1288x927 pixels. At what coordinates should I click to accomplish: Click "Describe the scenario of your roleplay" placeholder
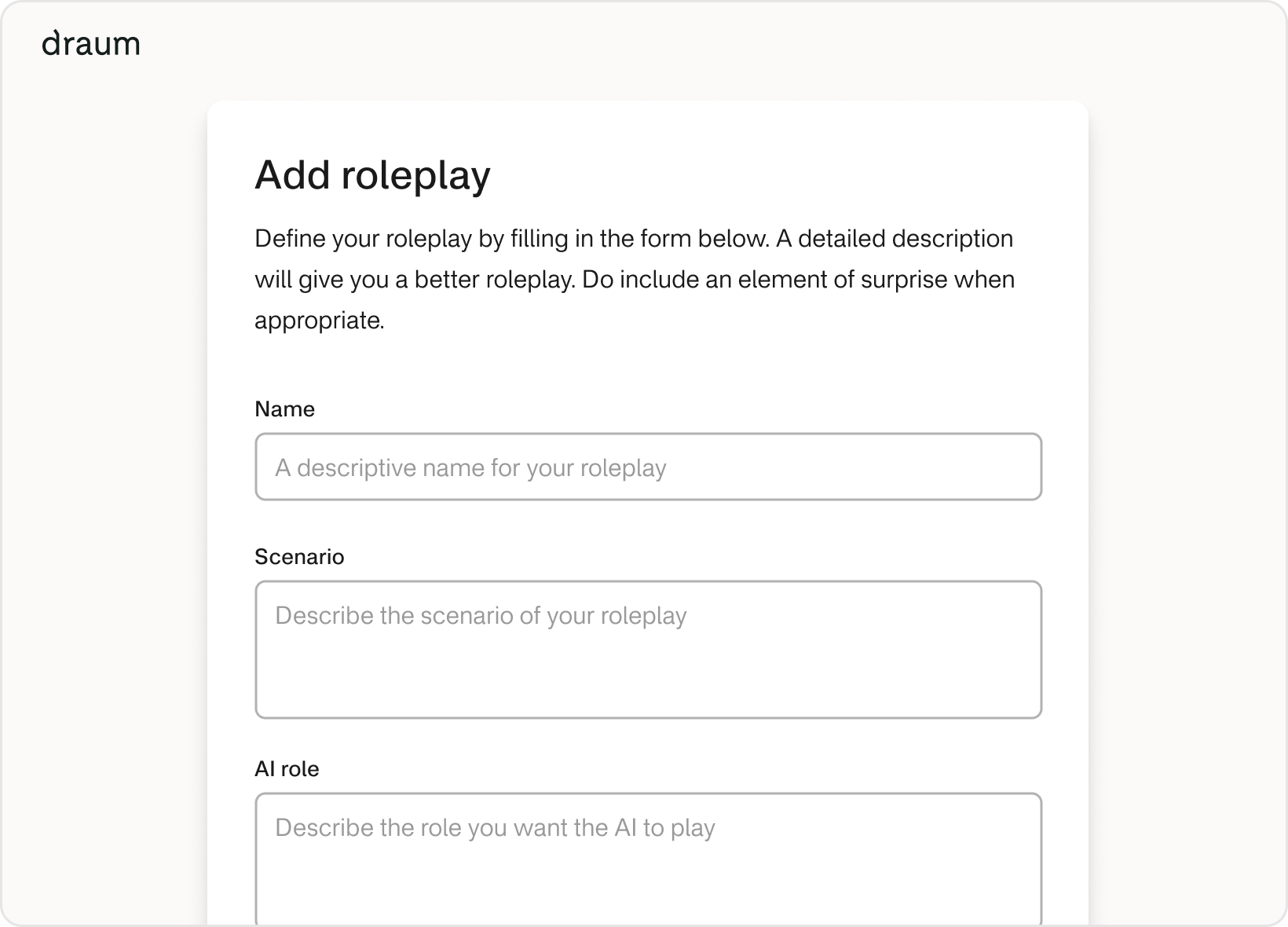point(481,616)
